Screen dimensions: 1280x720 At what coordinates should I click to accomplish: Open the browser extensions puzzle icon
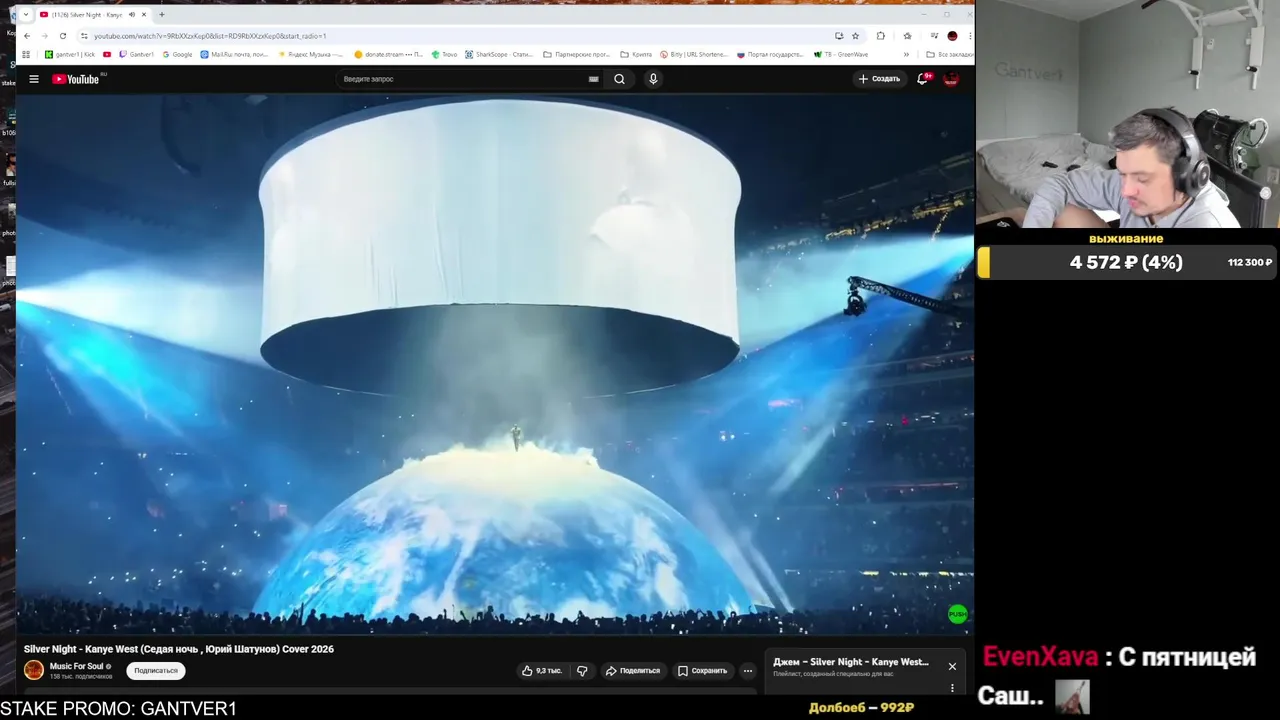(881, 36)
